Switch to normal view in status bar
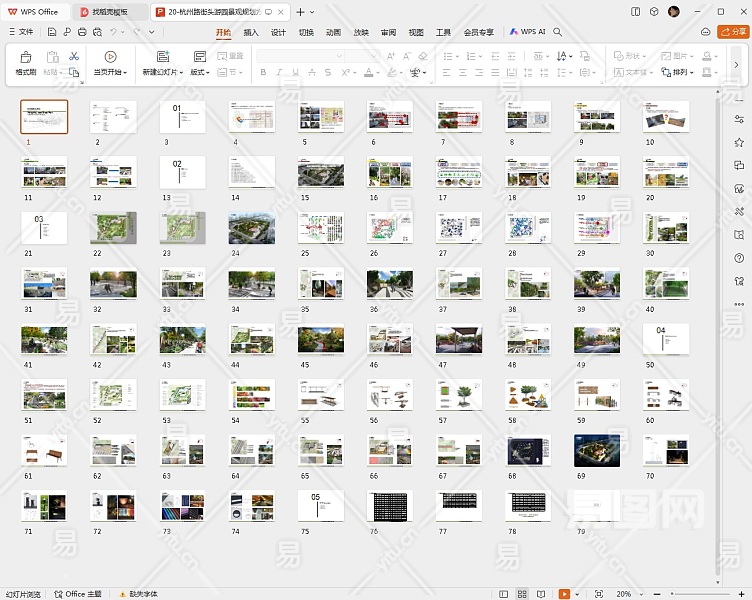752x600 pixels. [x=505, y=594]
